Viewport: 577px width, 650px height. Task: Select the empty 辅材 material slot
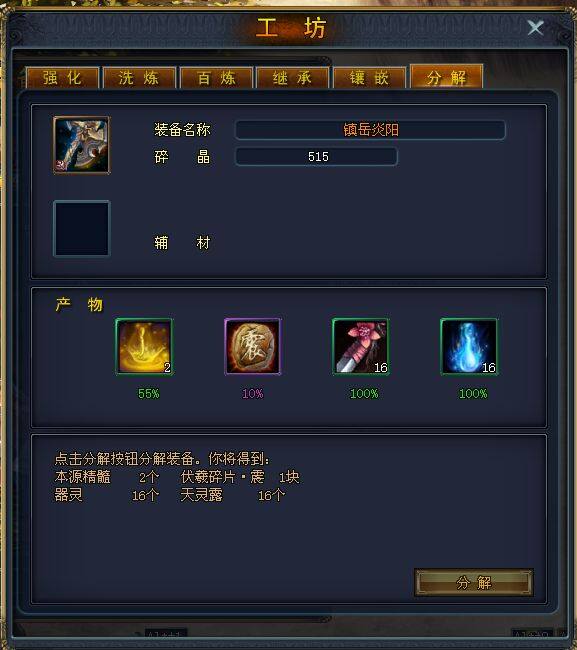[82, 229]
